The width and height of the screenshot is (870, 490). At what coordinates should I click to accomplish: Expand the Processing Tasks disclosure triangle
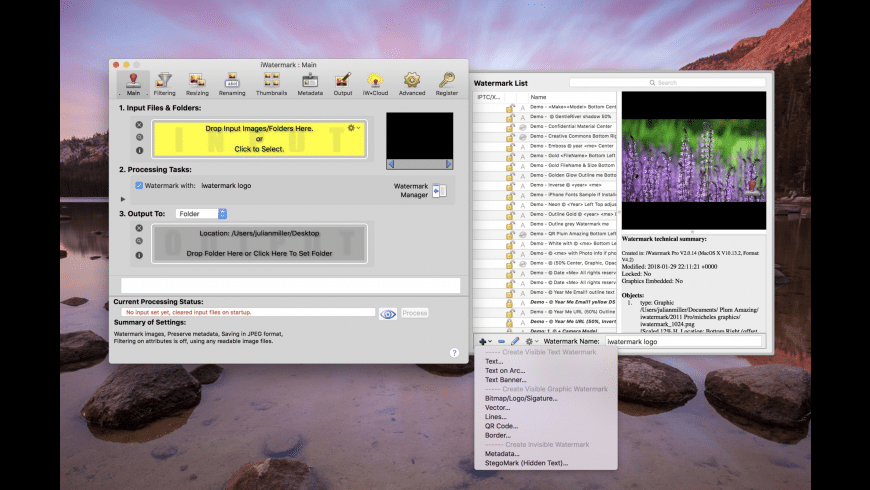(123, 199)
